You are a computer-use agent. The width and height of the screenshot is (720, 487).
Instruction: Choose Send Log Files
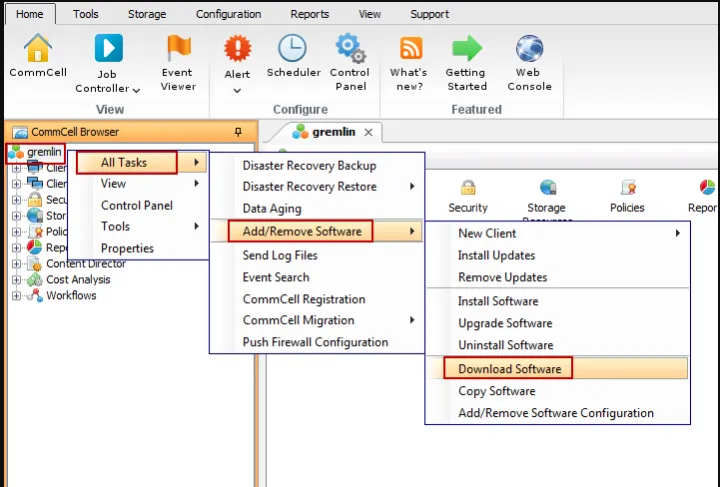click(x=317, y=255)
